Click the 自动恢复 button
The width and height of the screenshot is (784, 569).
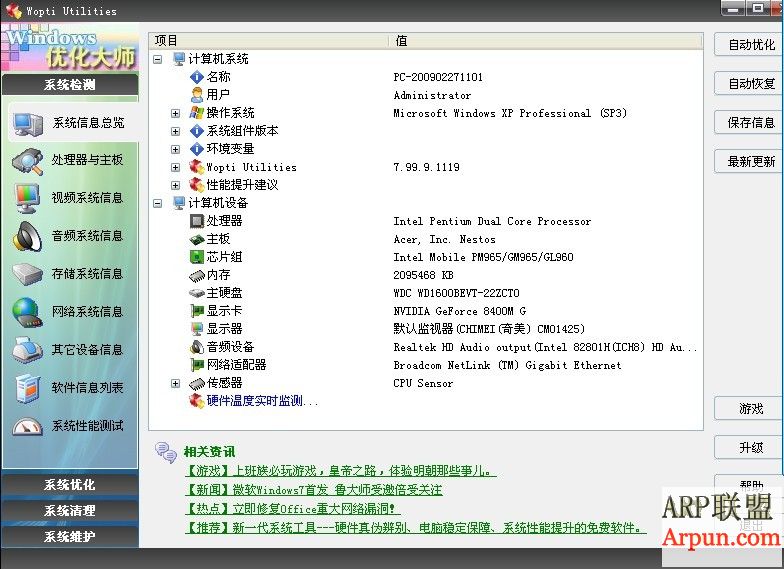[748, 84]
